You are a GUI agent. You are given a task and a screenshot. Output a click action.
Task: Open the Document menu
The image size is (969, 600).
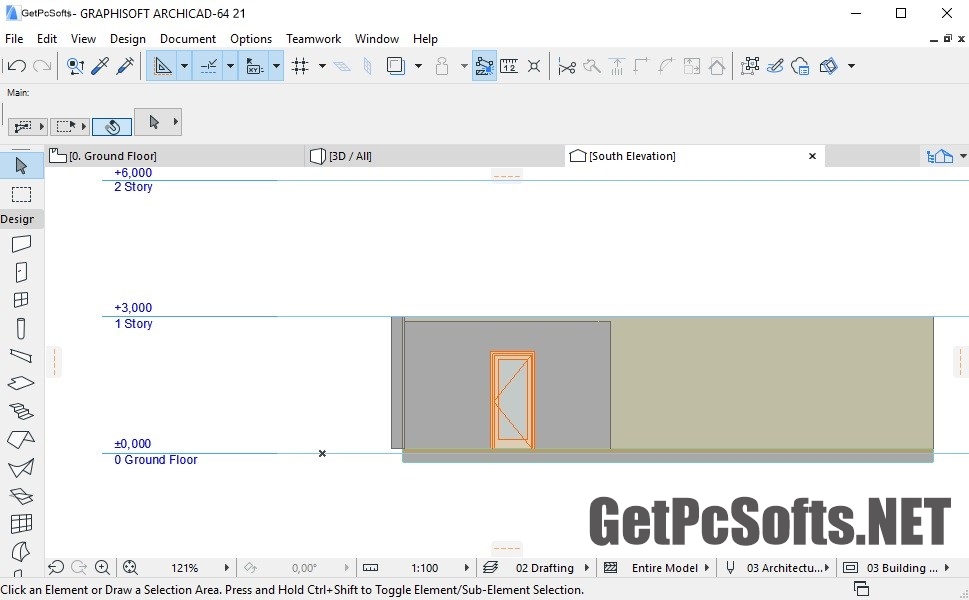tap(188, 38)
